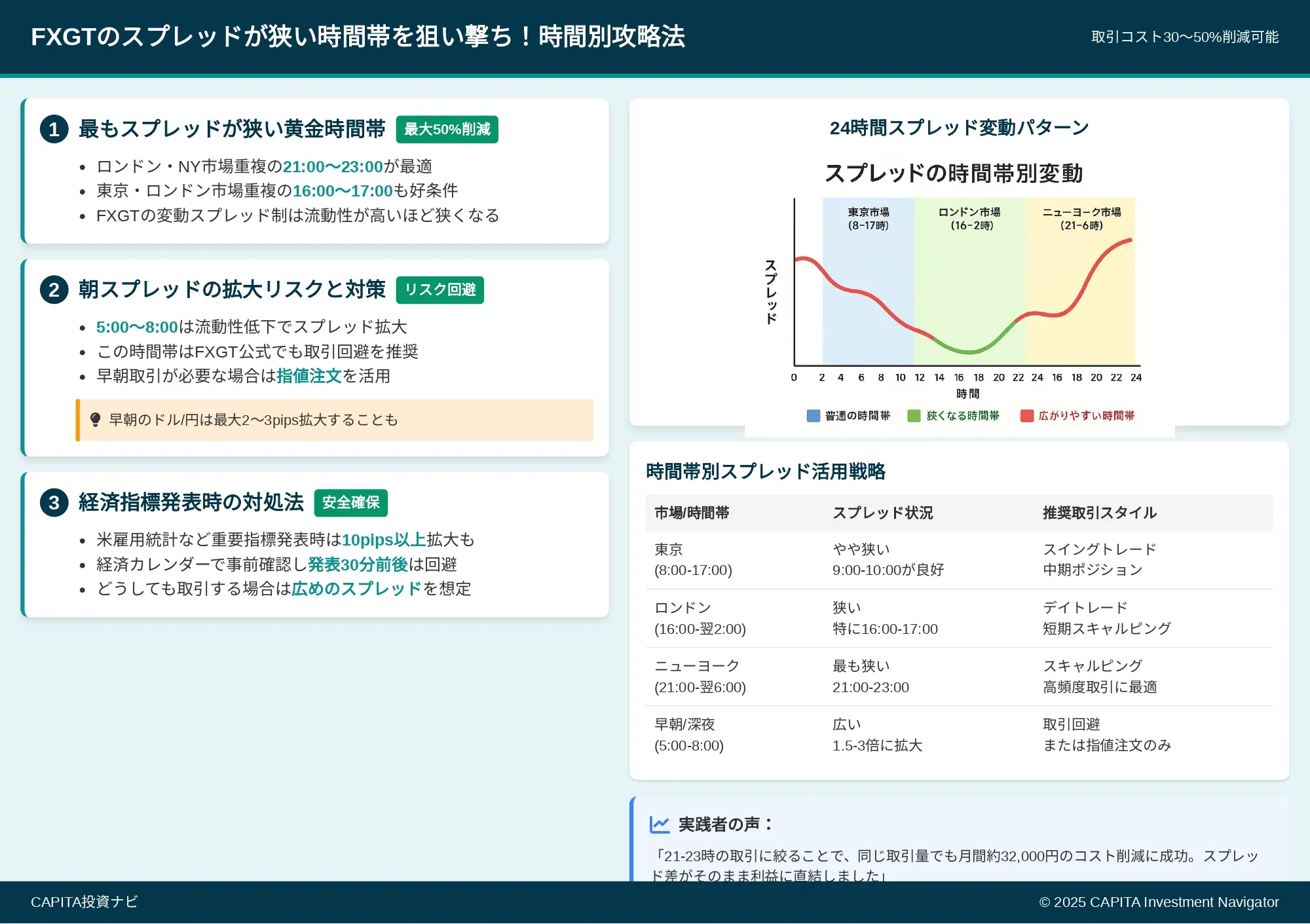Select the 市場/時間帯 column header
The image size is (1310, 924).
(x=692, y=513)
